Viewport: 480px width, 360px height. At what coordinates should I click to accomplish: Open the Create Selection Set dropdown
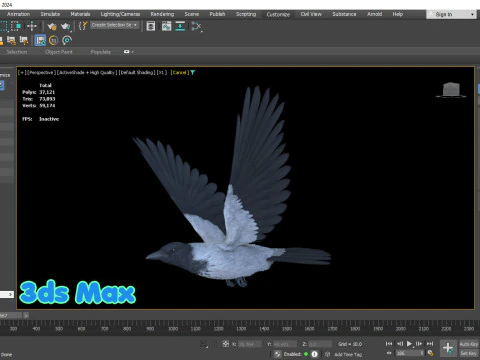click(x=115, y=25)
